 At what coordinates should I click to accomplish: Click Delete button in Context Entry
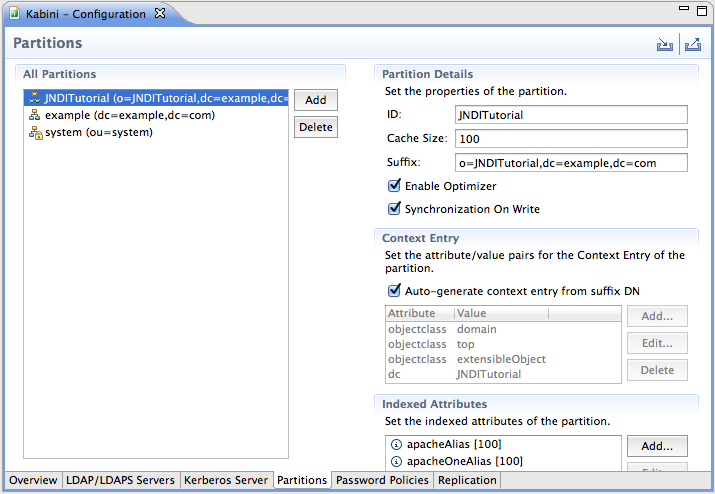(x=657, y=370)
